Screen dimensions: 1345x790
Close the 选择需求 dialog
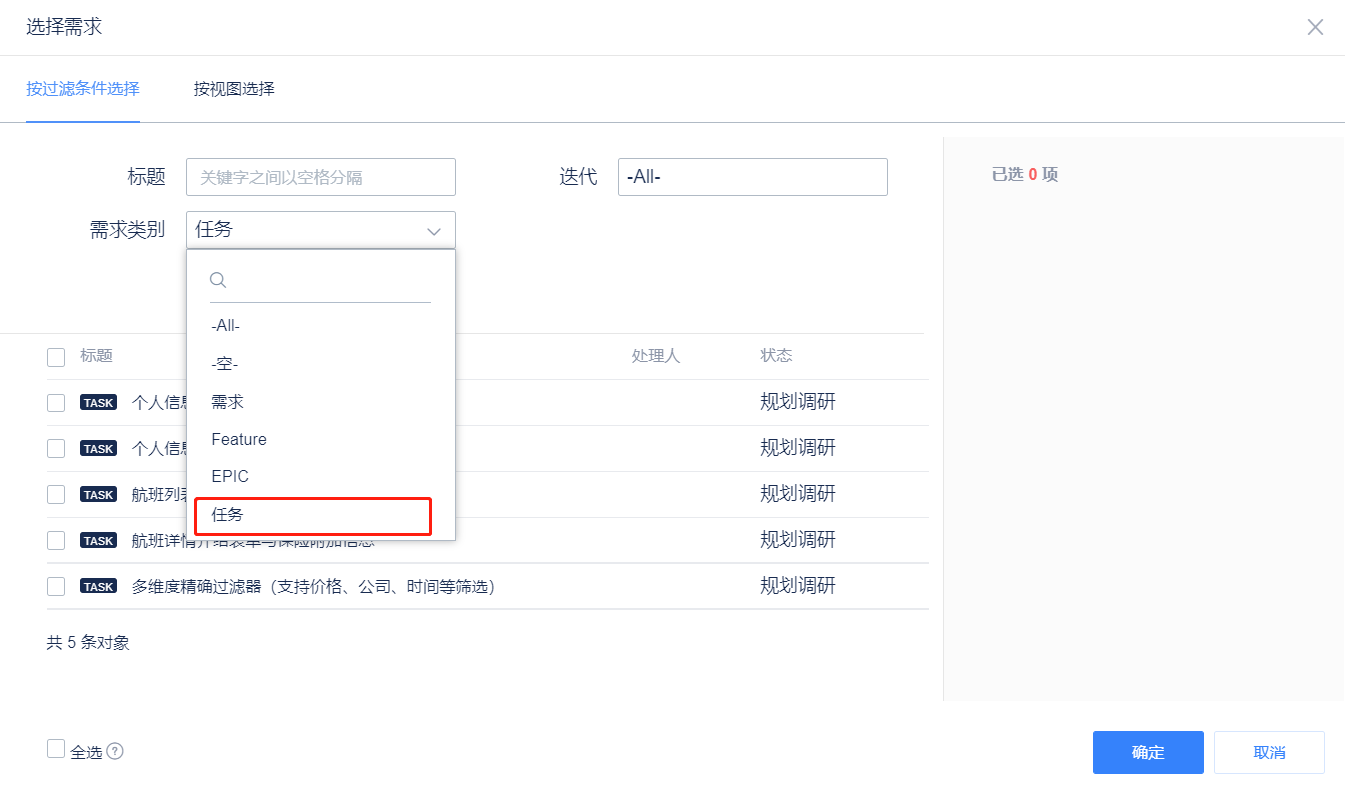coord(1315,27)
